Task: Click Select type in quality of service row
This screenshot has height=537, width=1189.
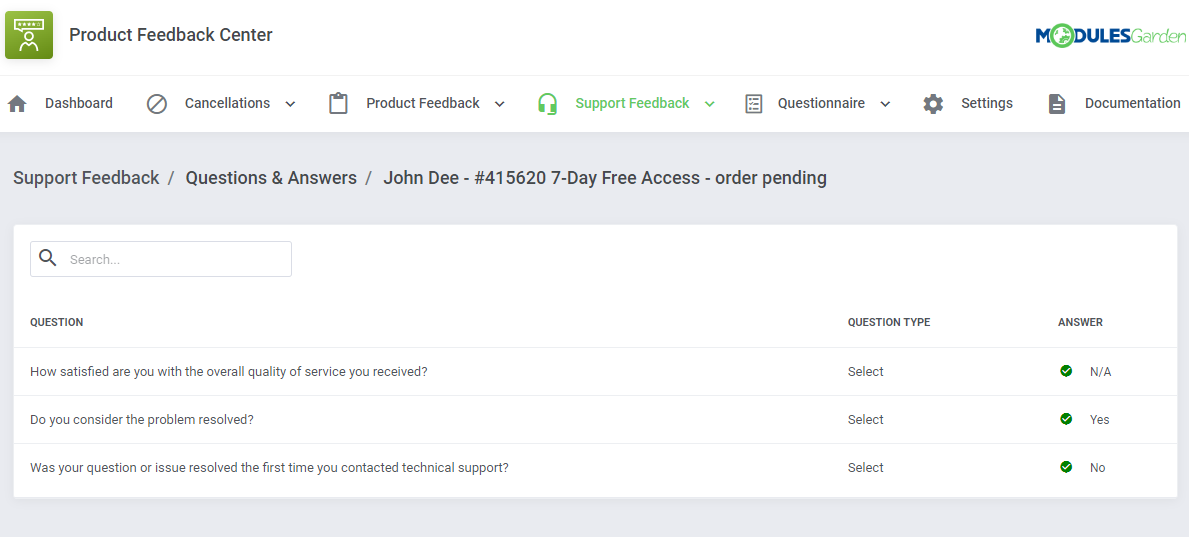Action: [x=865, y=372]
